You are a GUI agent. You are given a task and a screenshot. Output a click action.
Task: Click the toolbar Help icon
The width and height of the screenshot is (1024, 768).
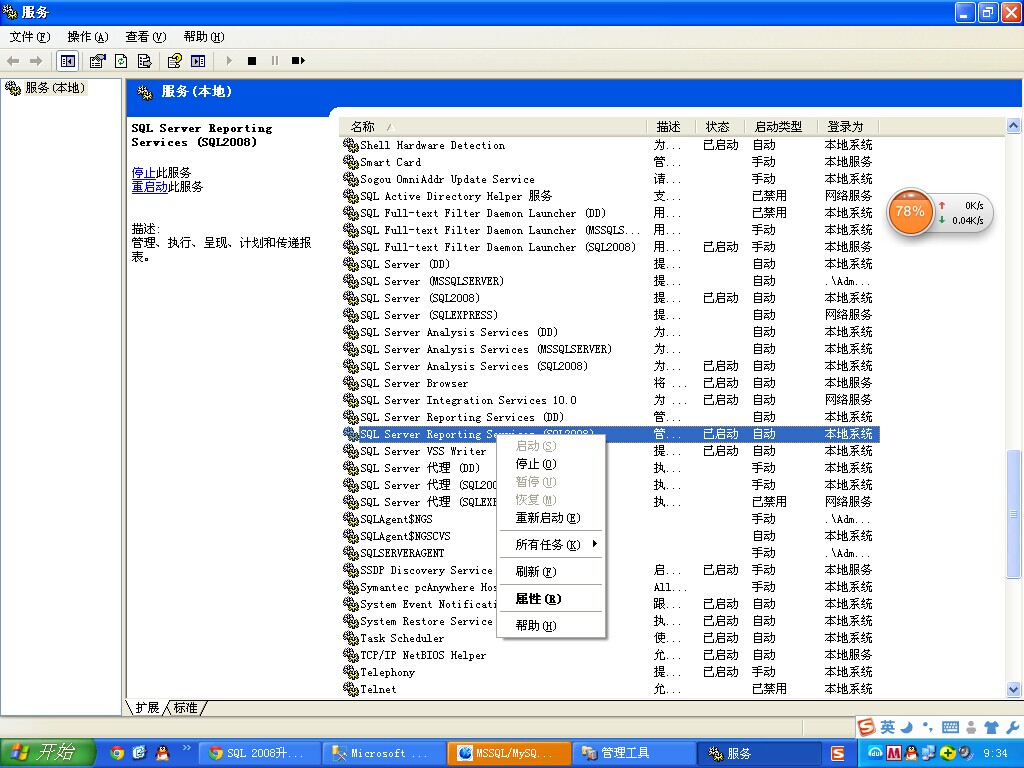click(x=175, y=61)
